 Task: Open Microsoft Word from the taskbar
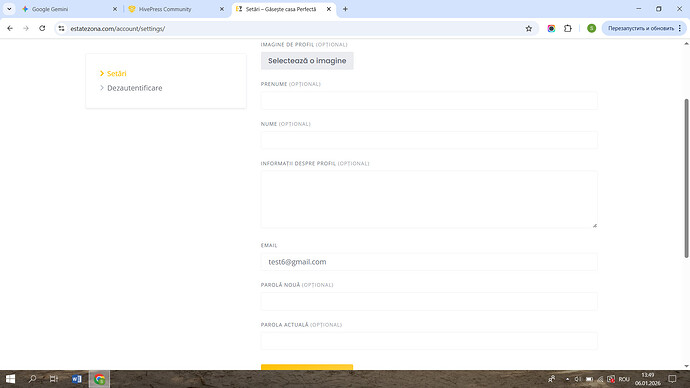77,379
